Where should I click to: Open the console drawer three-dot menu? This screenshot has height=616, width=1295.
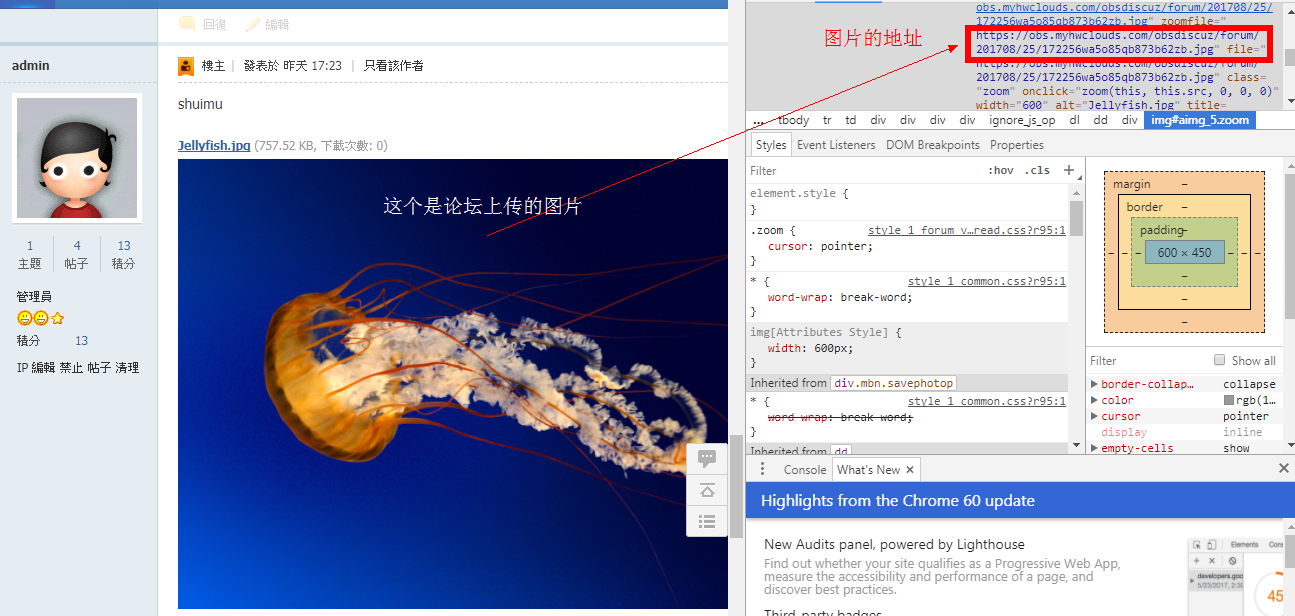pos(762,469)
